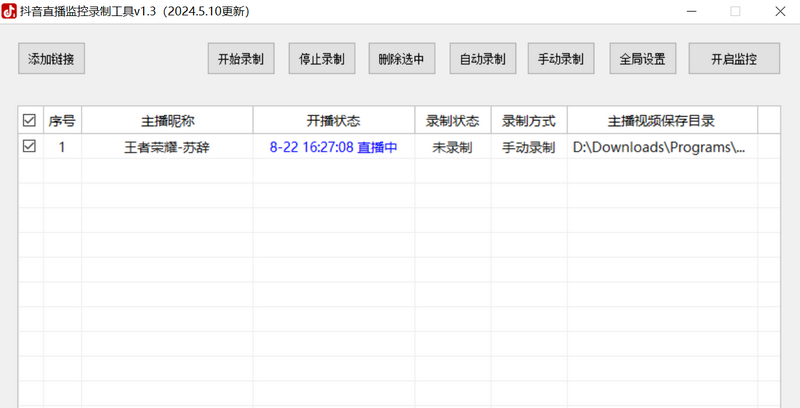The height and width of the screenshot is (408, 800).
Task: Click the 主播视频保存目录 column header
Action: (x=661, y=121)
